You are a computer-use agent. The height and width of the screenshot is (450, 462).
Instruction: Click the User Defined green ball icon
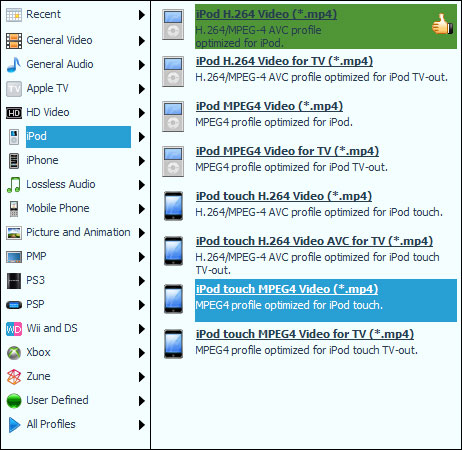pos(14,401)
